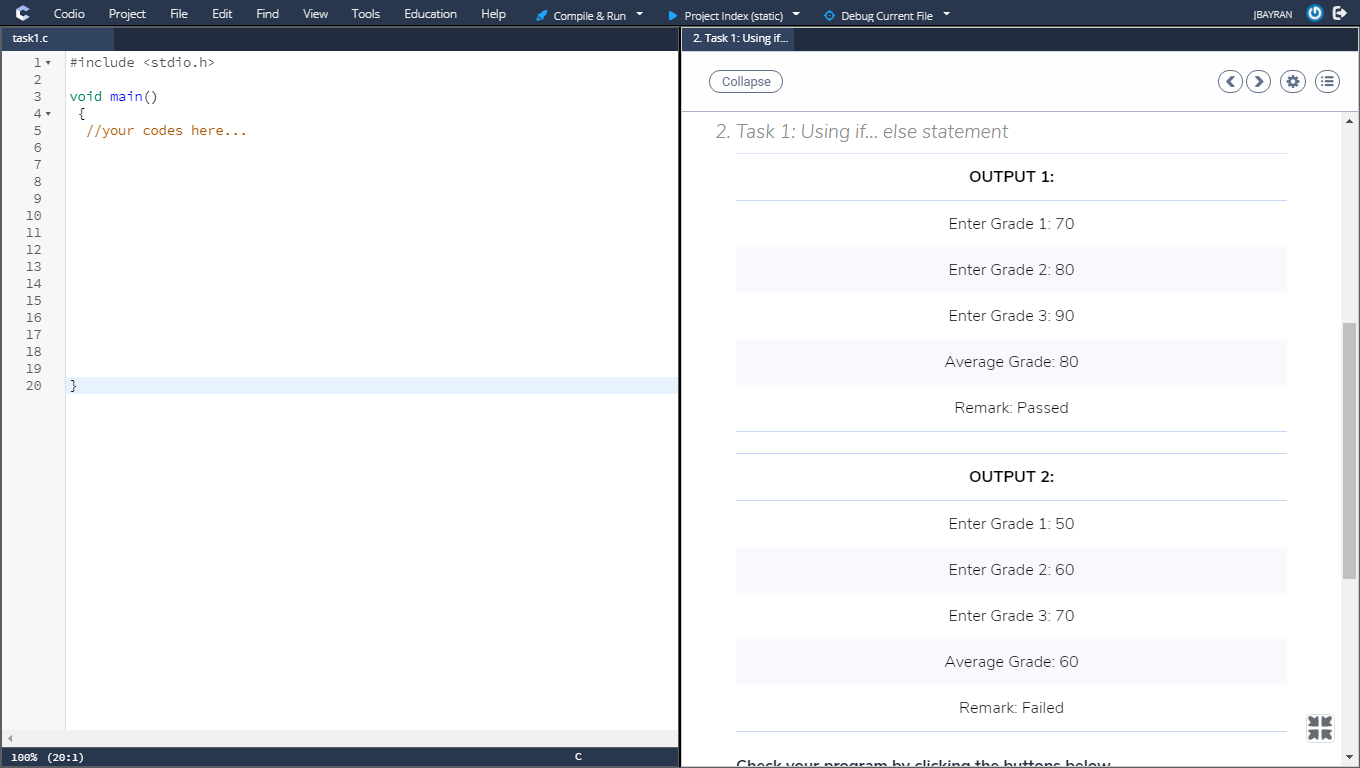Click the exit fullscreen arrows icon
The image size is (1360, 768).
coord(1319,728)
